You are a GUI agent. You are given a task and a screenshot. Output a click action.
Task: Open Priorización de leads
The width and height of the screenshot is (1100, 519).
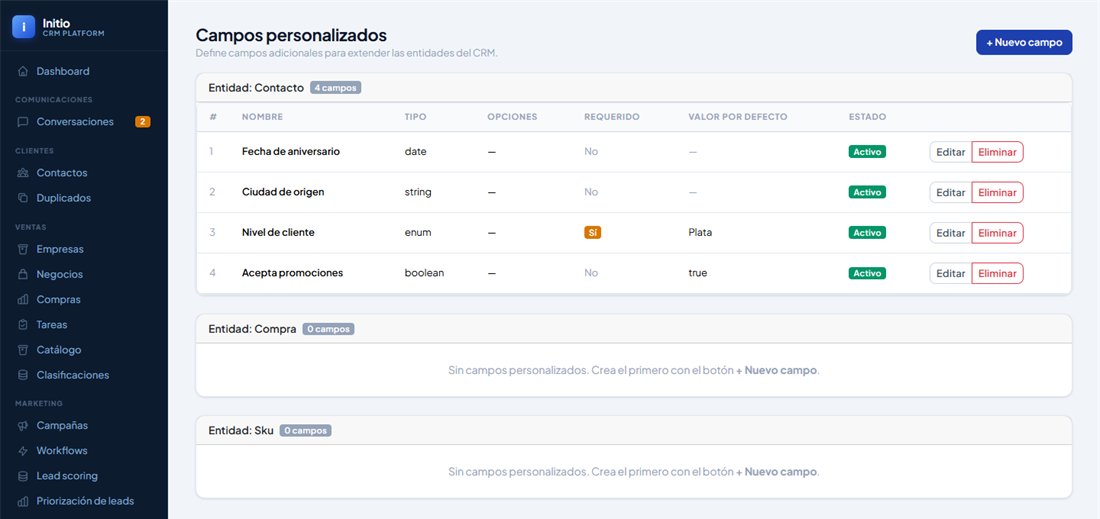click(x=84, y=501)
